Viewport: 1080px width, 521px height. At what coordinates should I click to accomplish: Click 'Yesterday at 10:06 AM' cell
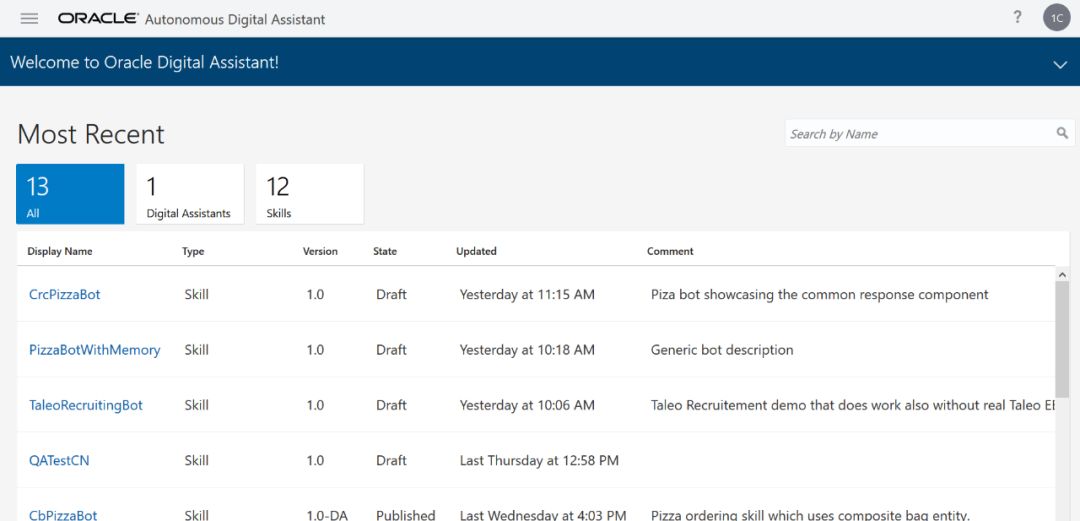[527, 405]
